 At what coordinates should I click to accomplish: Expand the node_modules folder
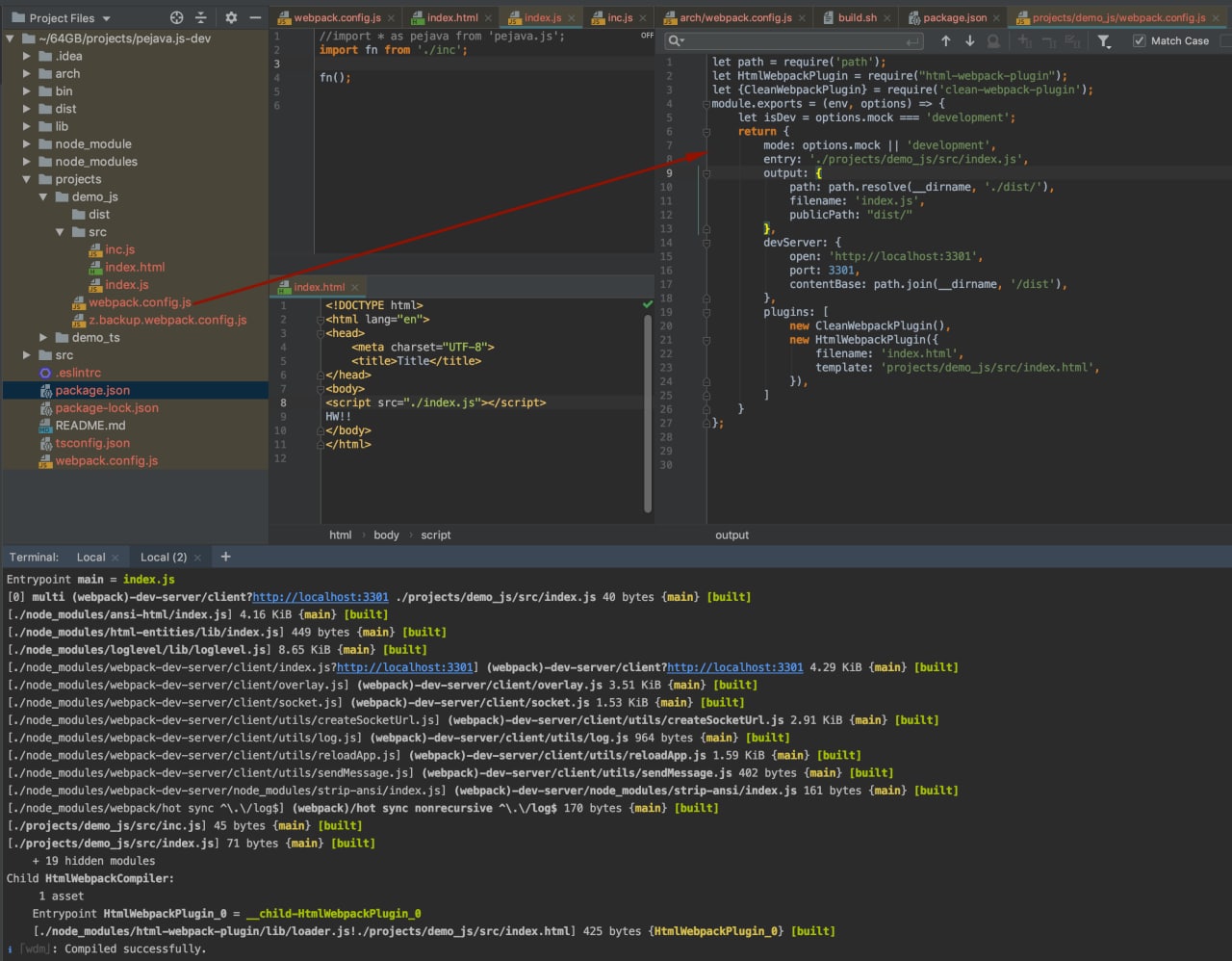pos(28,162)
